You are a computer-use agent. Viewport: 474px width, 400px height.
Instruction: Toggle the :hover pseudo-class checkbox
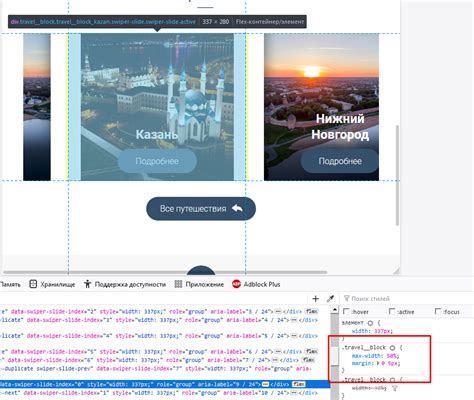click(346, 312)
